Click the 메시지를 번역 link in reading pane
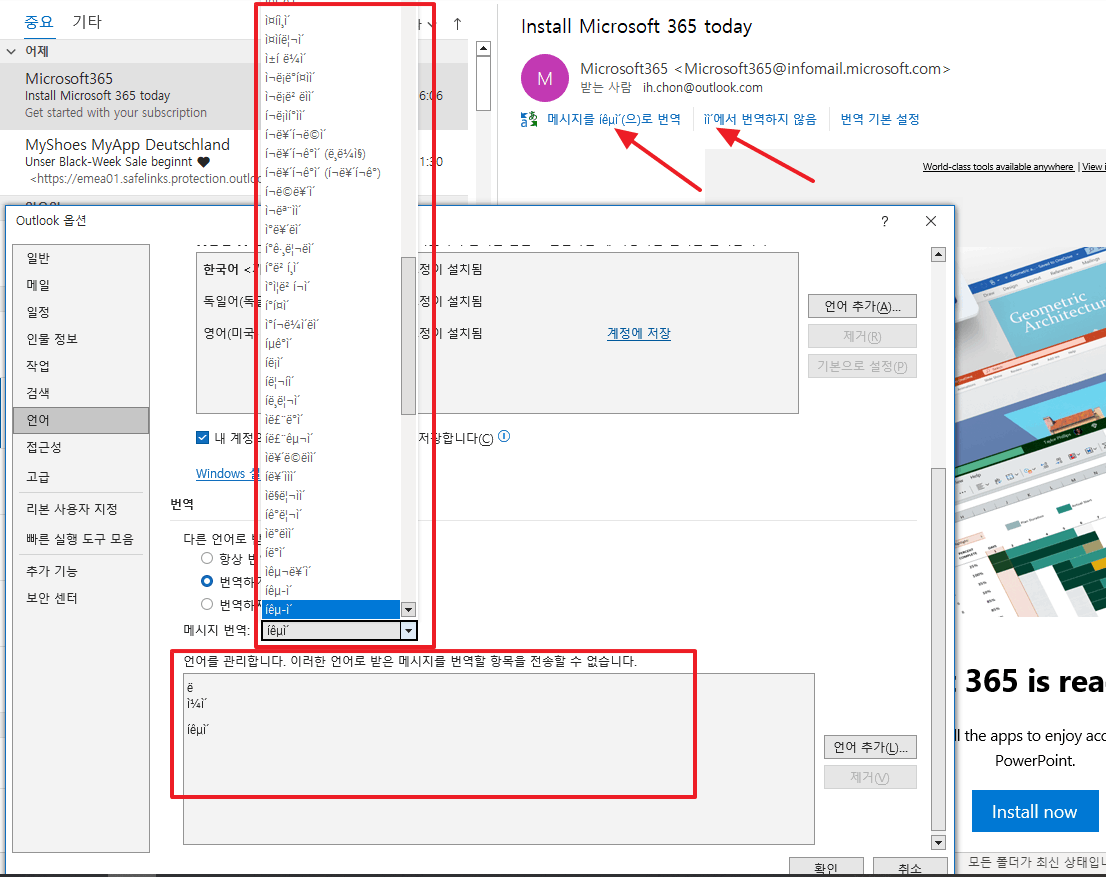This screenshot has width=1106, height=877. 614,119
